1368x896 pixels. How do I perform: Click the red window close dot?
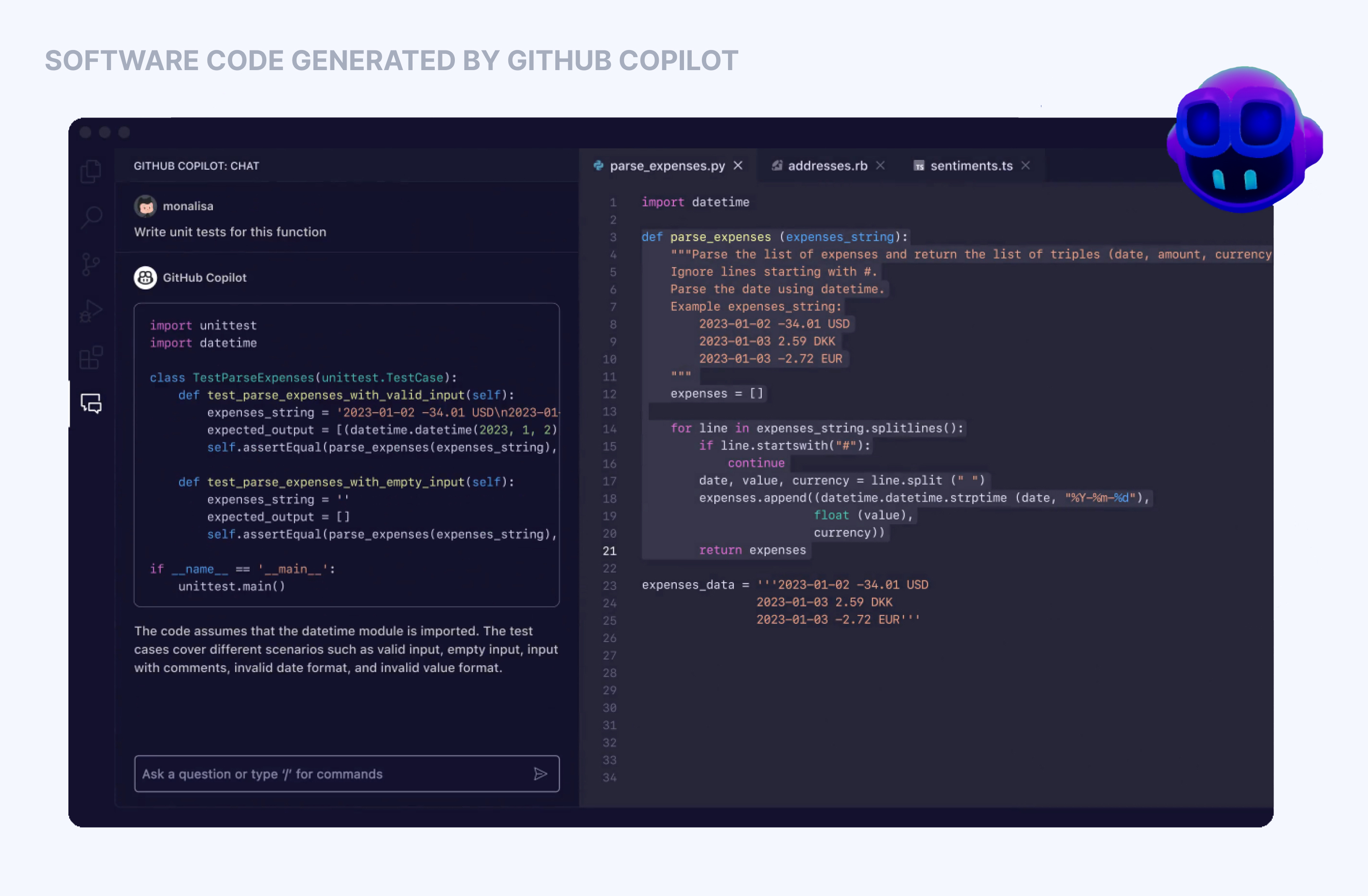click(x=85, y=132)
